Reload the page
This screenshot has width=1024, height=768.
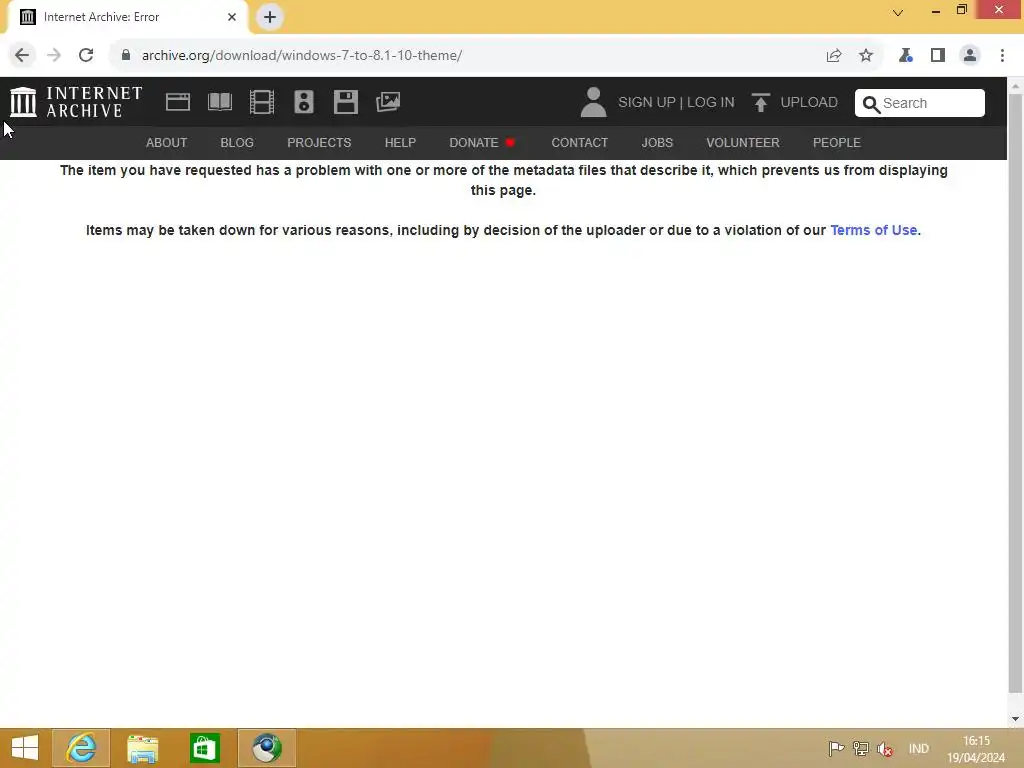(x=86, y=56)
